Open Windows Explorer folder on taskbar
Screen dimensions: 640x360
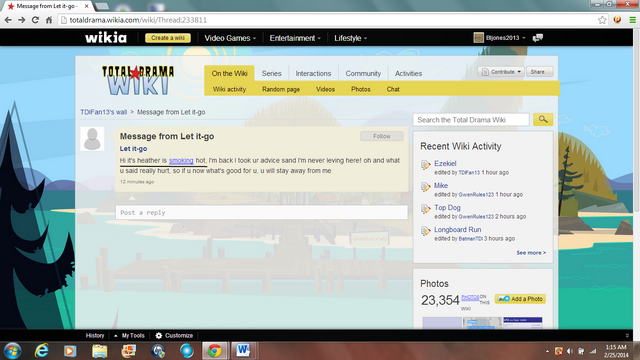tap(99, 351)
